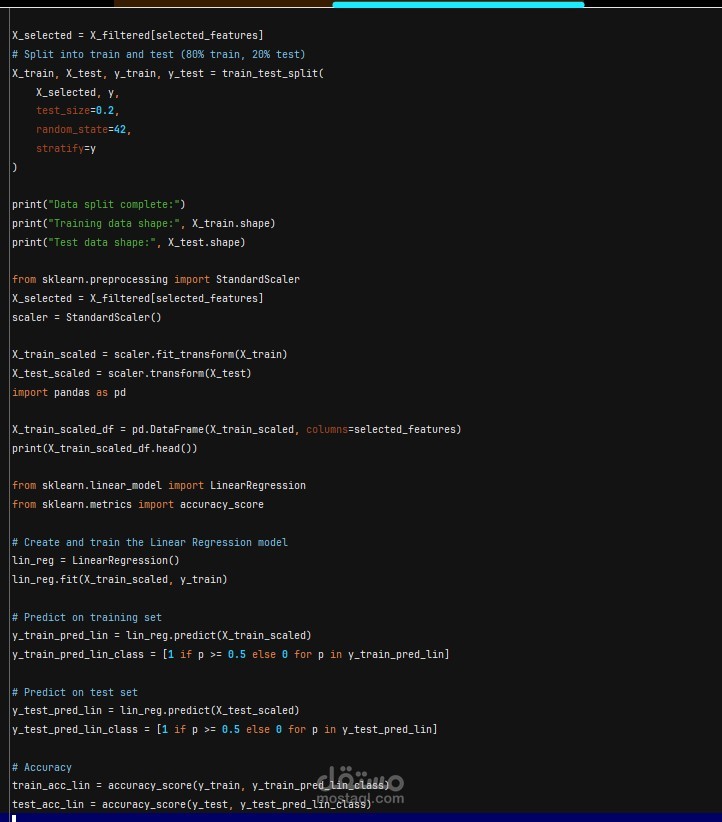Screen dimensions: 722x822
Task: Click the columns=selected_features argument
Action: [381, 429]
